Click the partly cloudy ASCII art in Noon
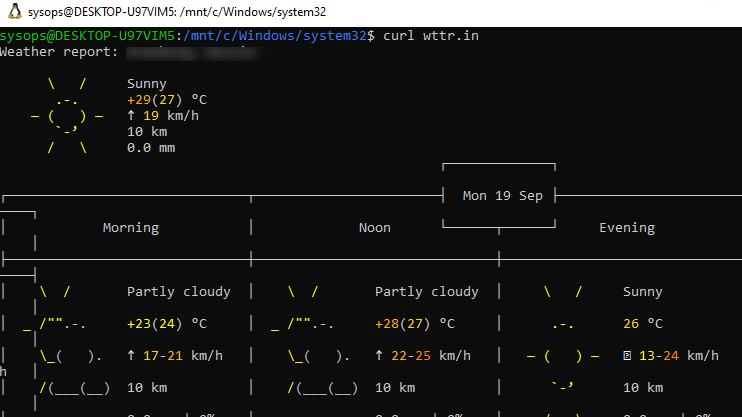 [315, 340]
